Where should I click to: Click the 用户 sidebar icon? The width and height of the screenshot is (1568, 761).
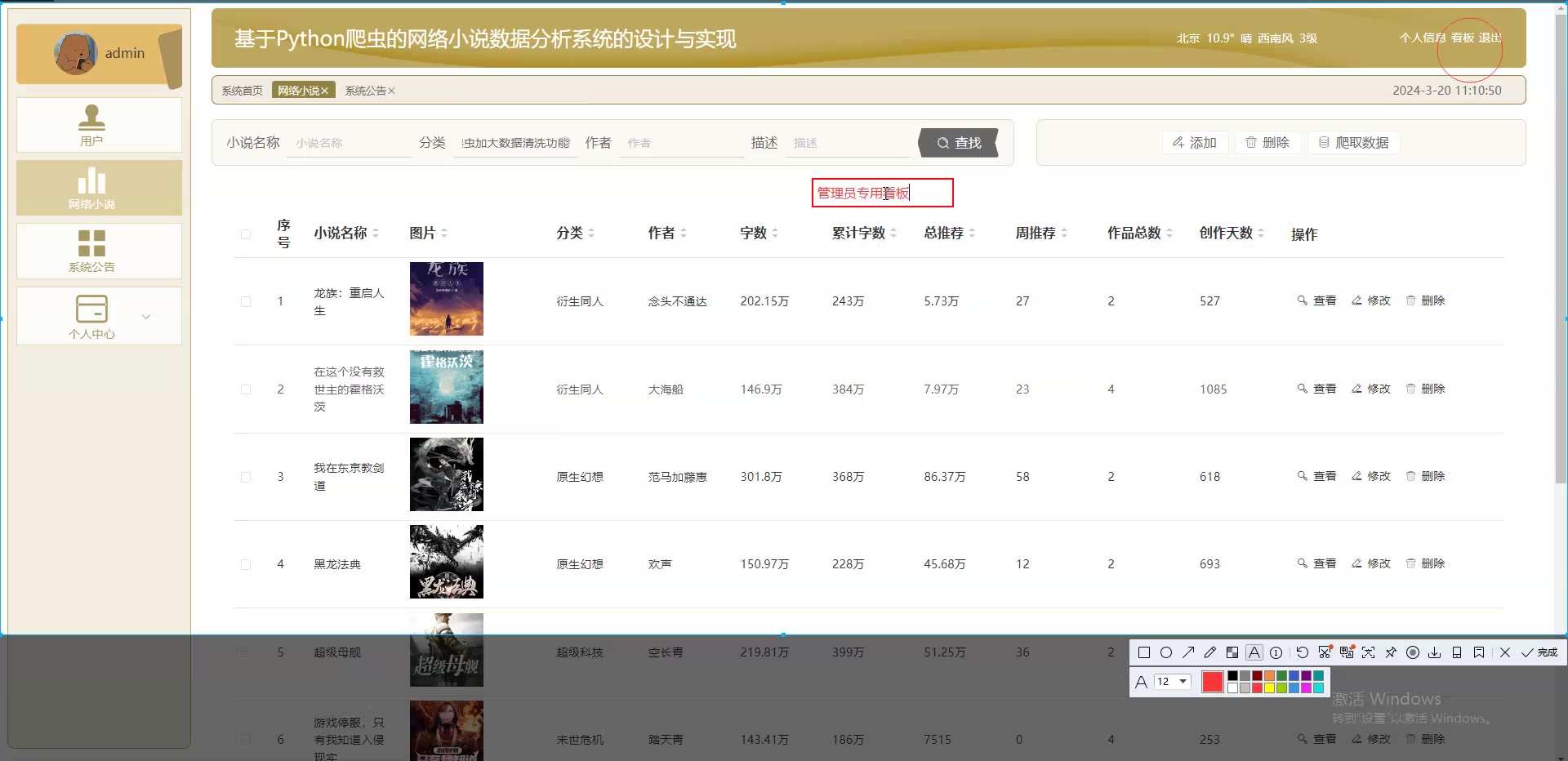[91, 118]
